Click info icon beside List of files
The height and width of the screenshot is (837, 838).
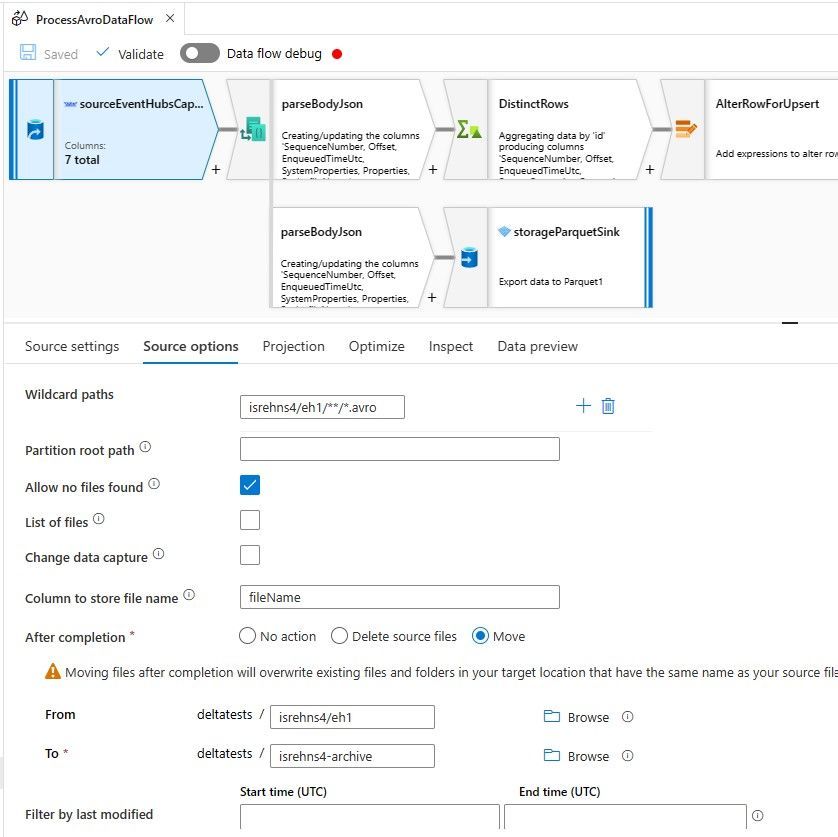(99, 519)
